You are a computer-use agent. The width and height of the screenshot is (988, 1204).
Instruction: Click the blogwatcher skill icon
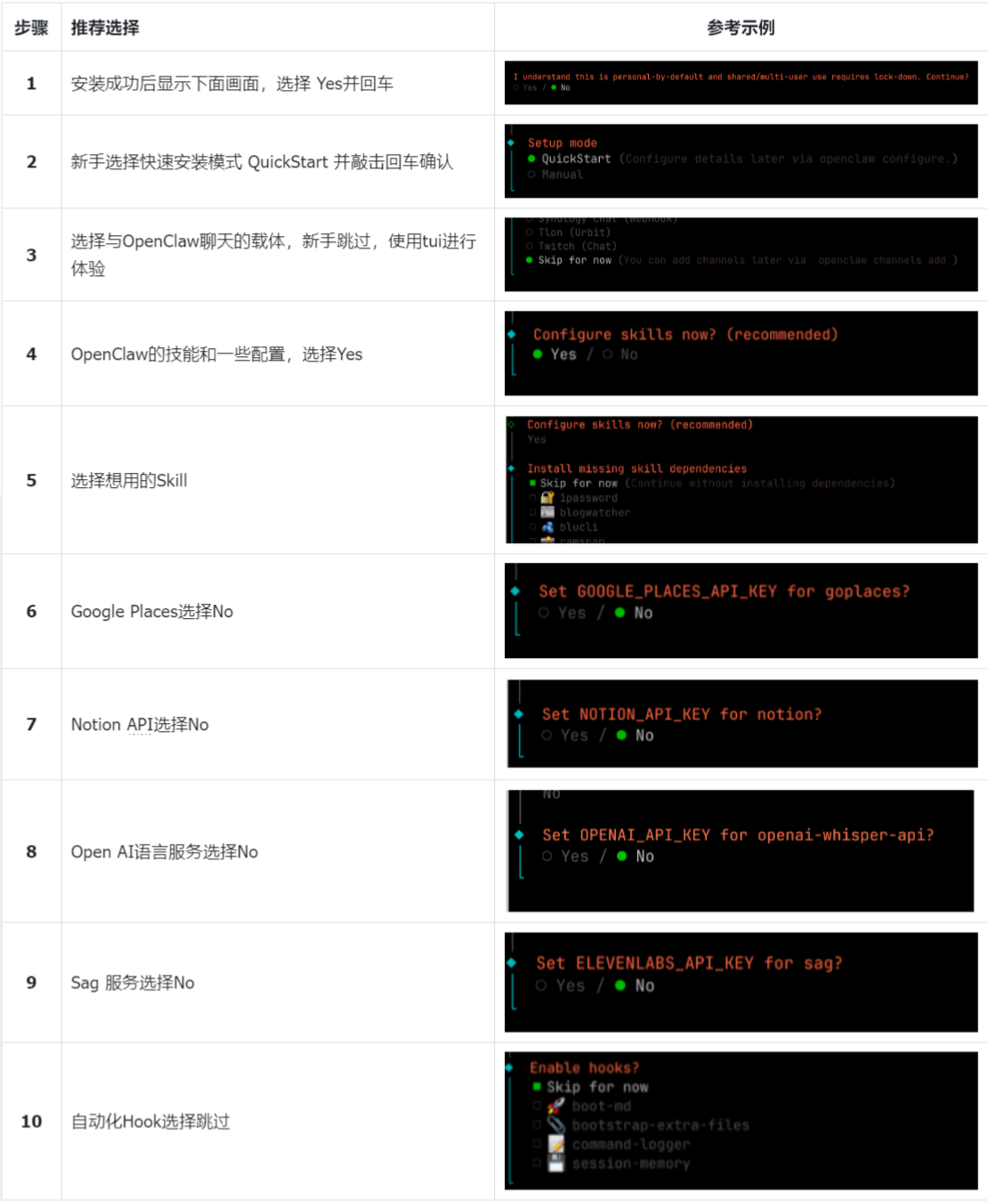(547, 513)
